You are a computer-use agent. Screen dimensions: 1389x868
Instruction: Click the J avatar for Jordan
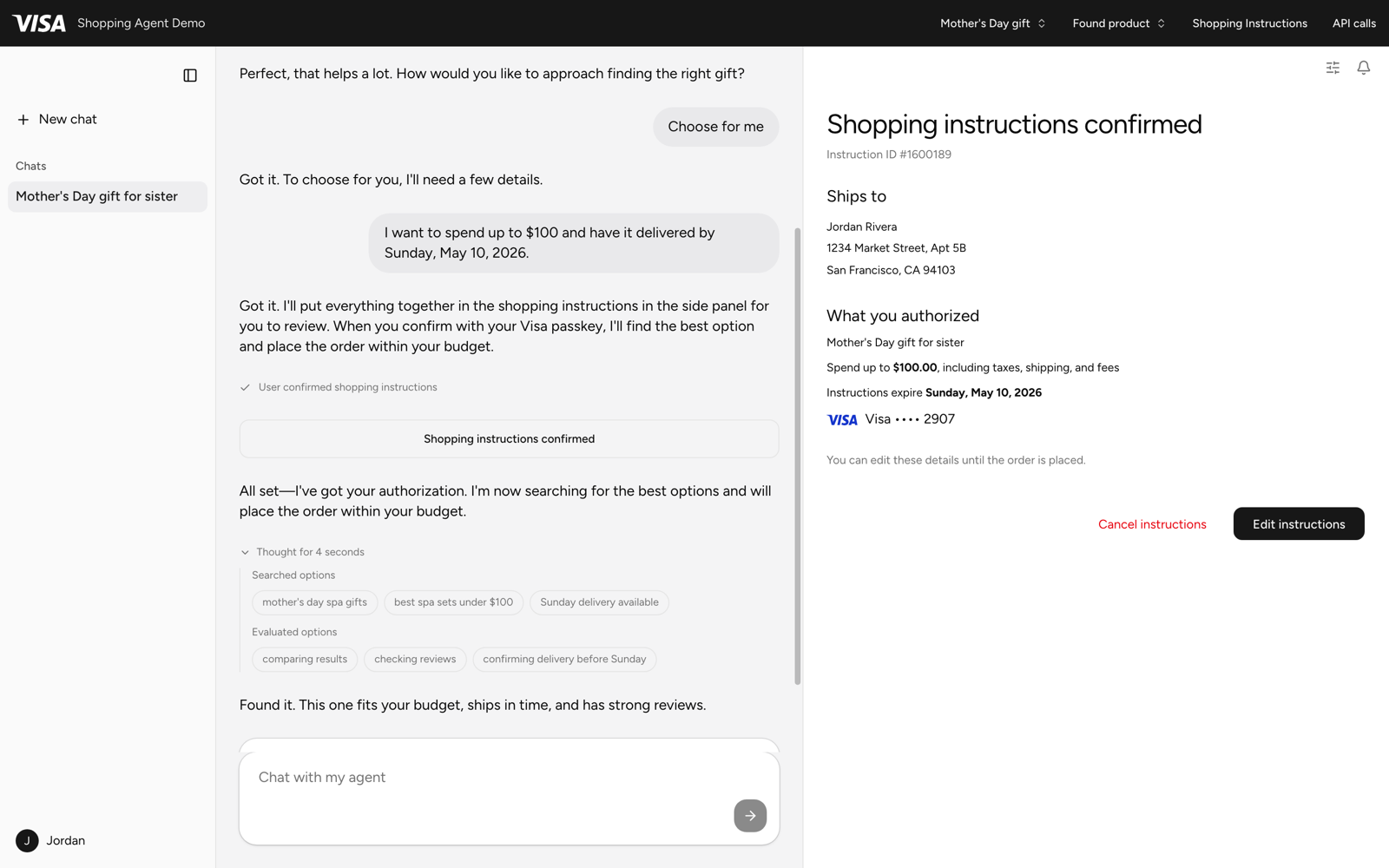(x=27, y=840)
